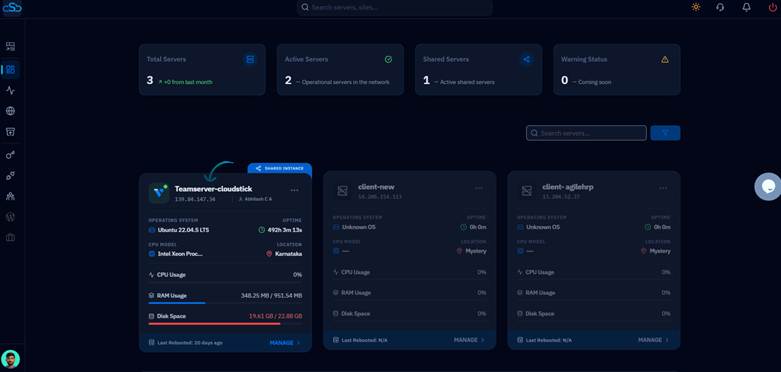Open client-new three-dot options menu

(479, 188)
